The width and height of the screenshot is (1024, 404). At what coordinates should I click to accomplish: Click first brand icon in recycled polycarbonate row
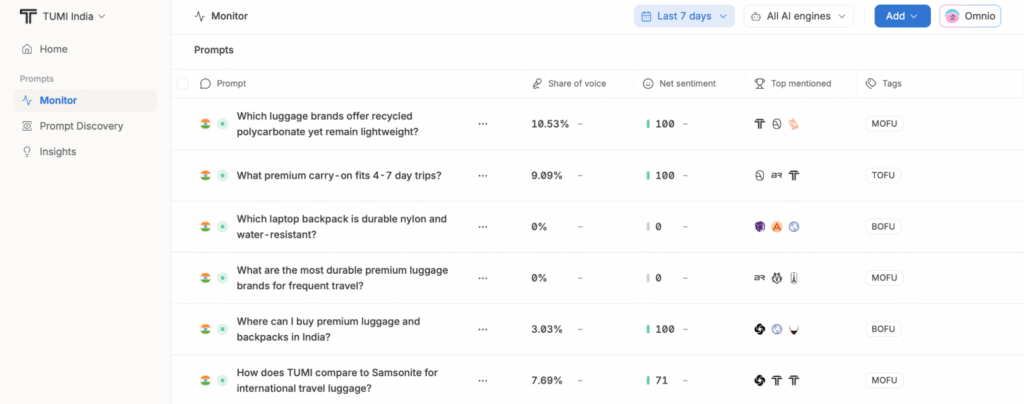pyautogui.click(x=760, y=124)
